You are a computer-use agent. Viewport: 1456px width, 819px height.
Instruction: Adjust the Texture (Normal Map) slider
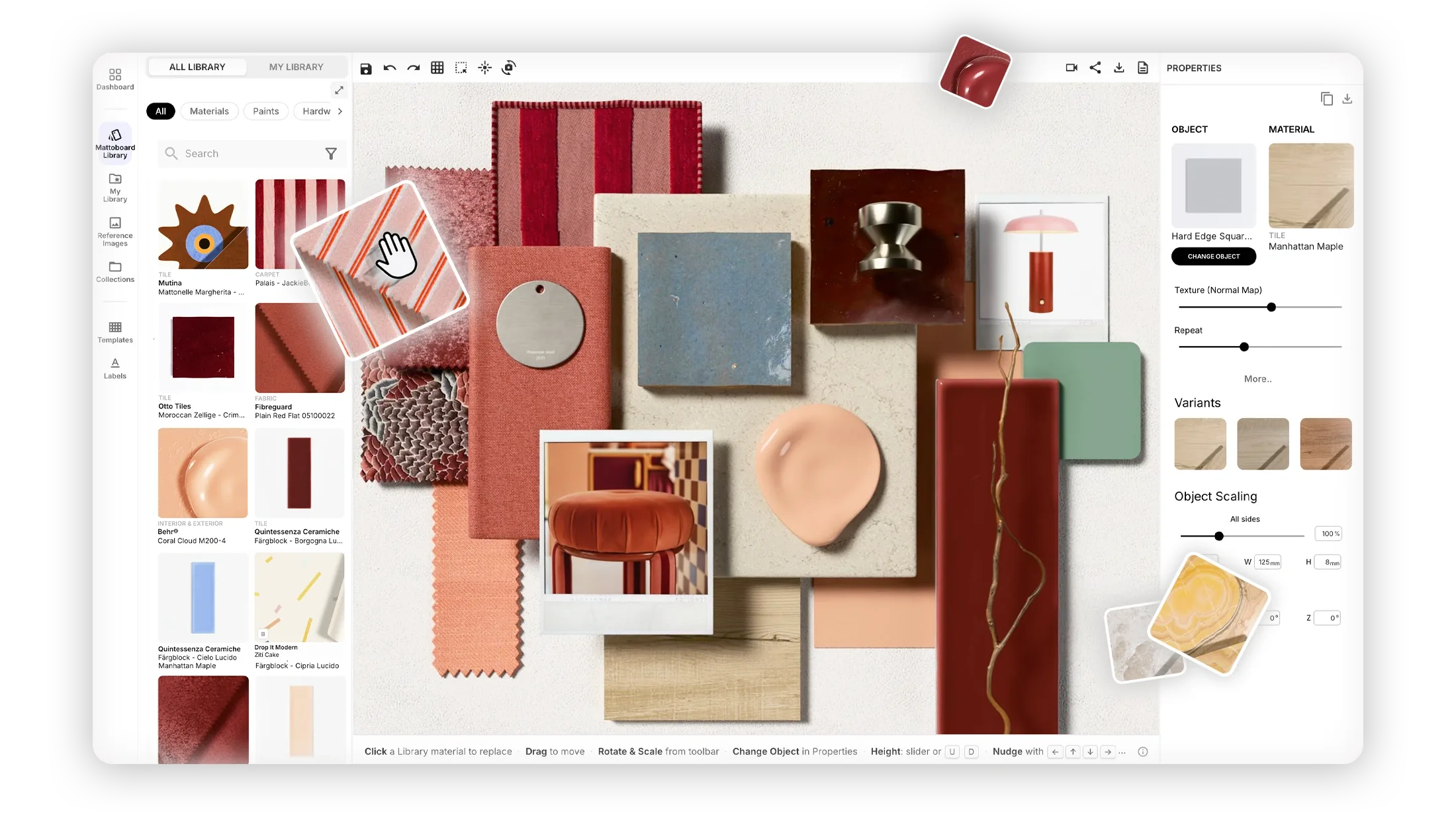pos(1260,307)
